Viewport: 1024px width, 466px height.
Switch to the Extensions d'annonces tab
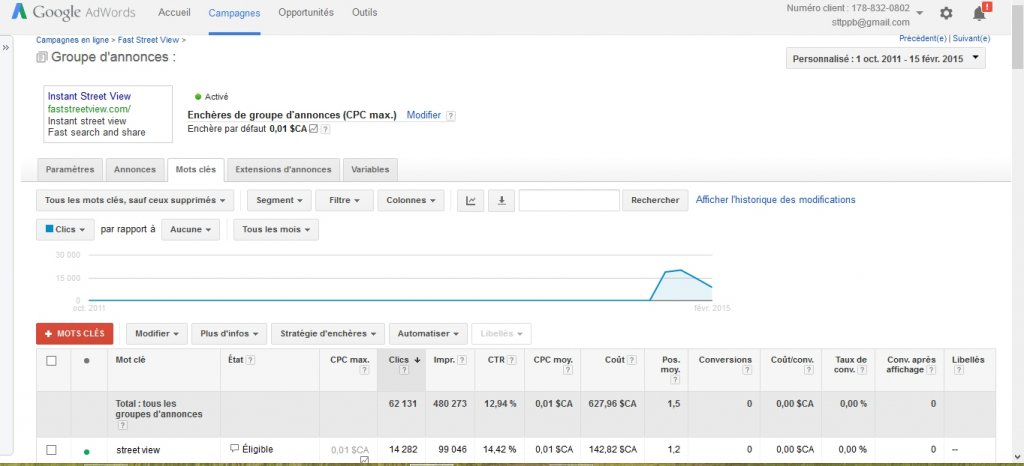(x=283, y=169)
